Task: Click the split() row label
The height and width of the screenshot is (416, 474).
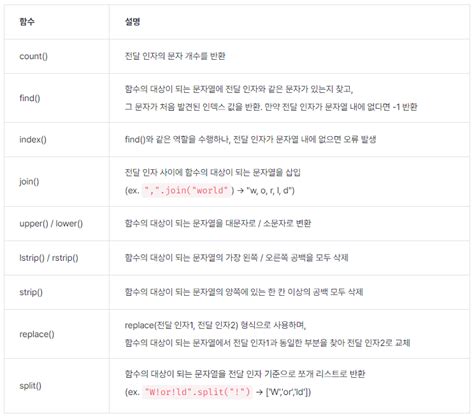Action: point(30,386)
